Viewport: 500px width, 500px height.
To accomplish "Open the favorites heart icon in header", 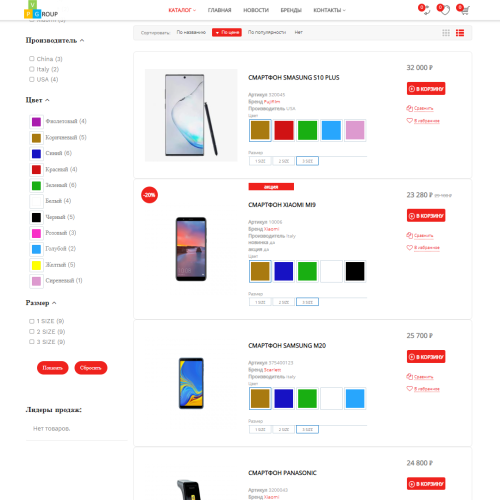I will pos(446,10).
